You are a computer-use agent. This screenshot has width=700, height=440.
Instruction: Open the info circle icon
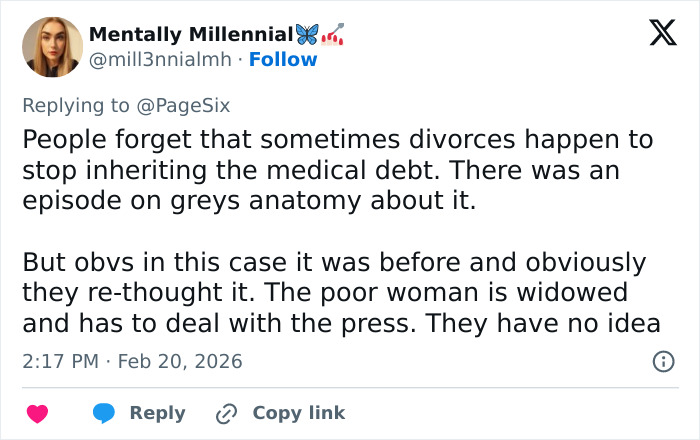click(662, 361)
